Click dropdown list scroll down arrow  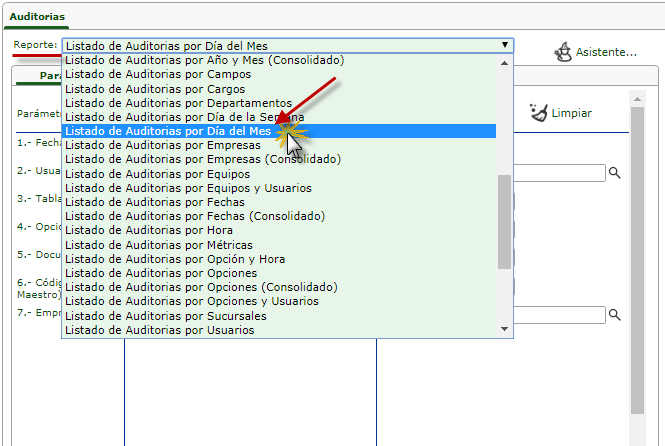click(504, 329)
